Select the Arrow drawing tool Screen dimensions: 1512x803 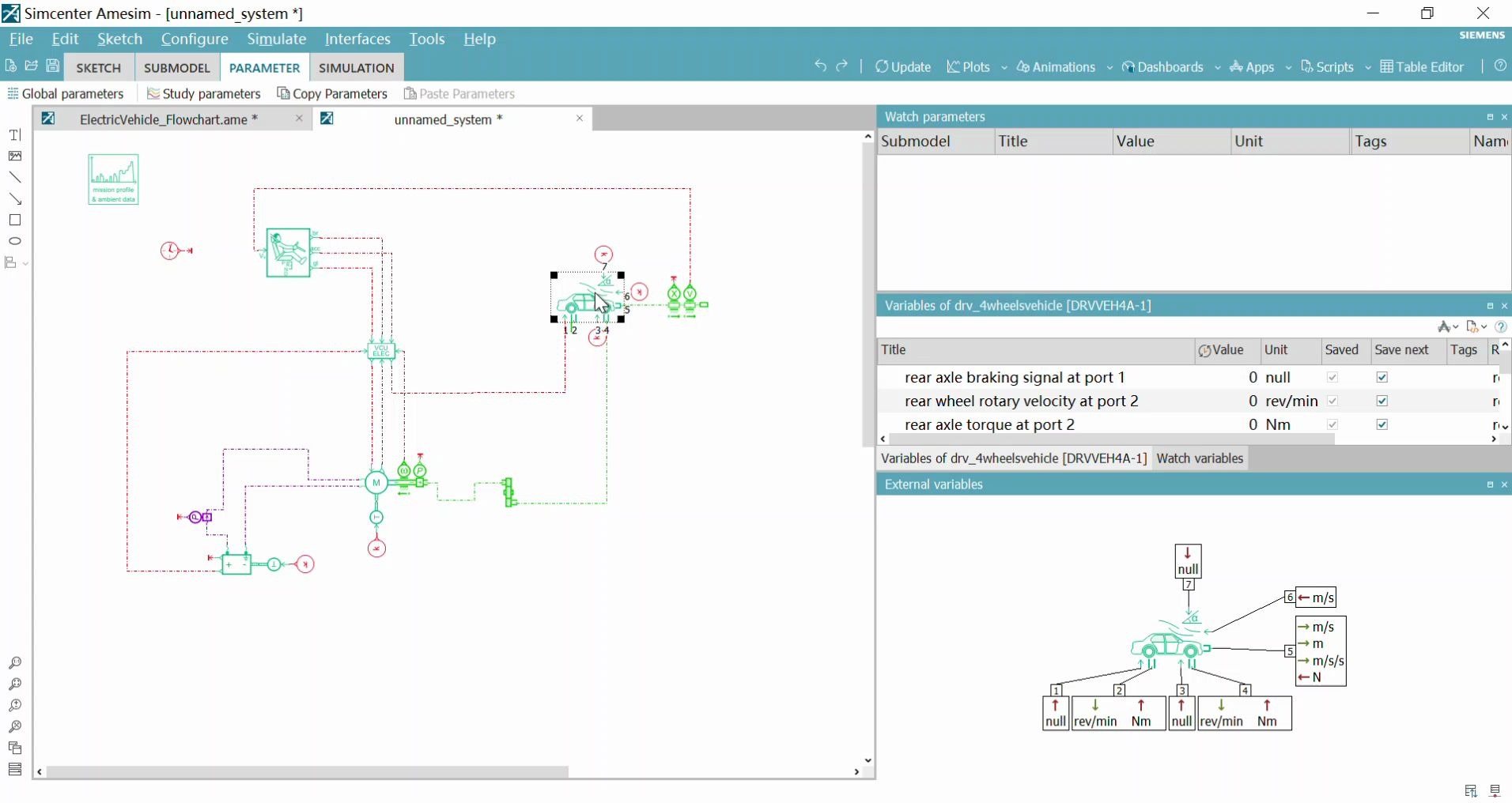tap(15, 199)
